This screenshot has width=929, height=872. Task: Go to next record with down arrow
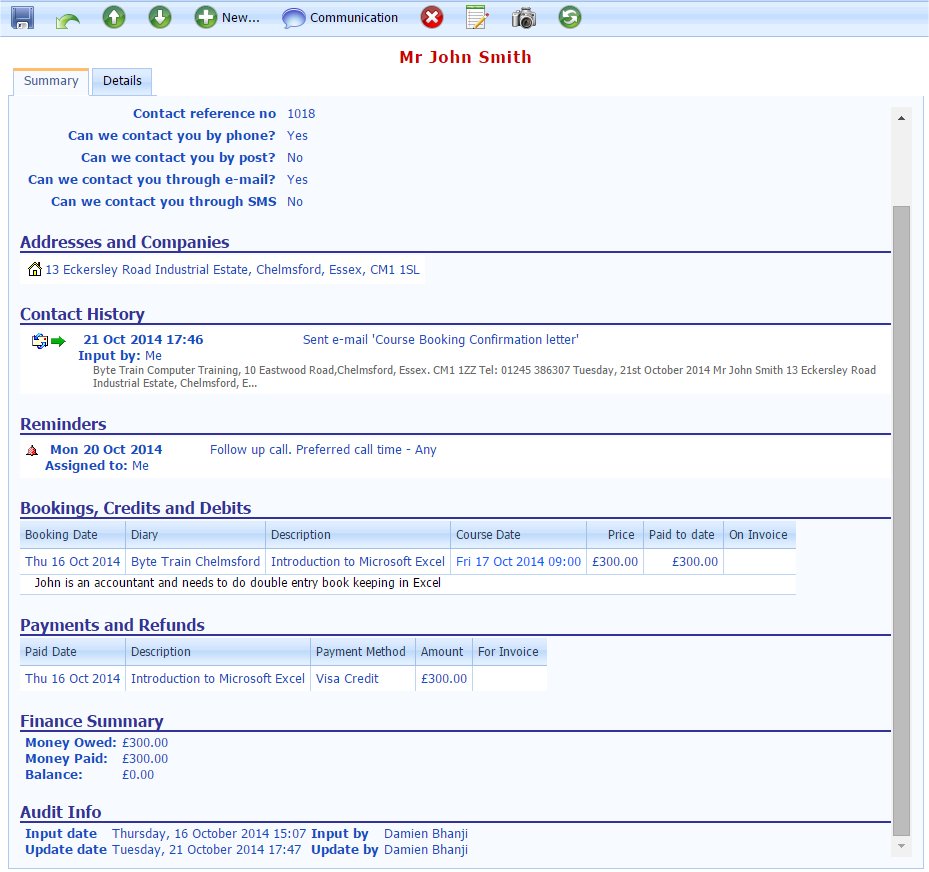coord(159,17)
